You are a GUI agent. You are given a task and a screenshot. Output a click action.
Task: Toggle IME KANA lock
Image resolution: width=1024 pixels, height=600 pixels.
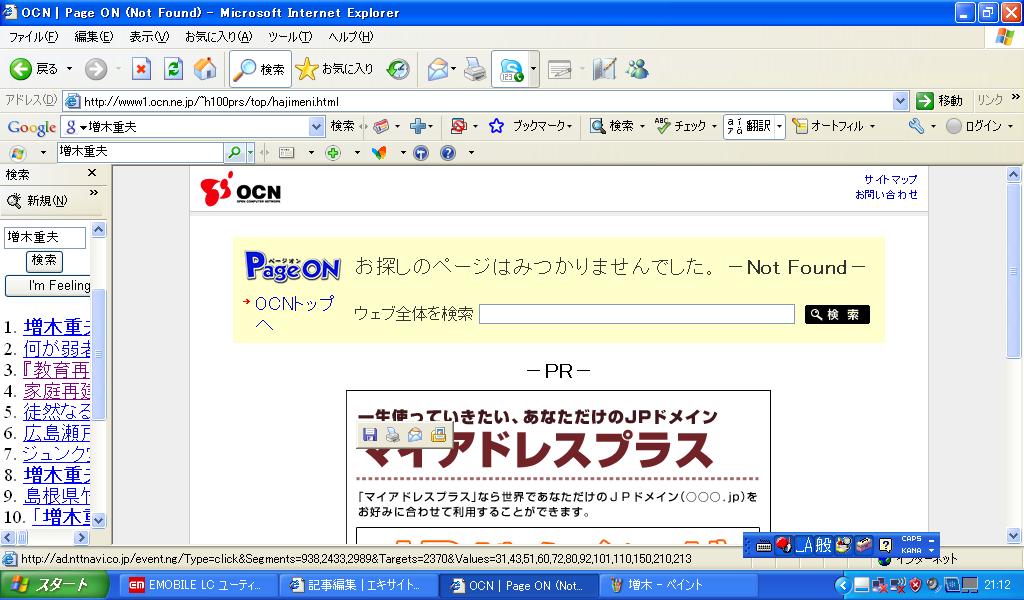[912, 550]
